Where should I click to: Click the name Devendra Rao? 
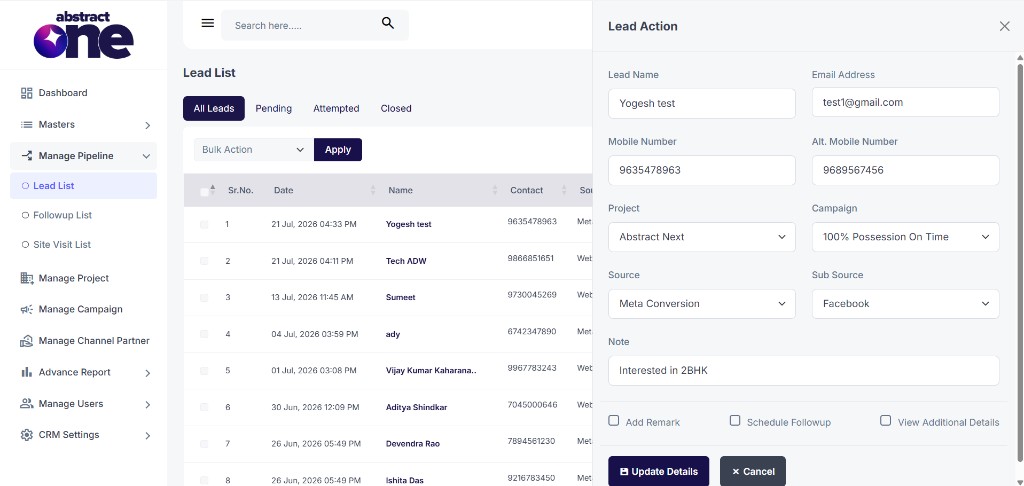[413, 444]
